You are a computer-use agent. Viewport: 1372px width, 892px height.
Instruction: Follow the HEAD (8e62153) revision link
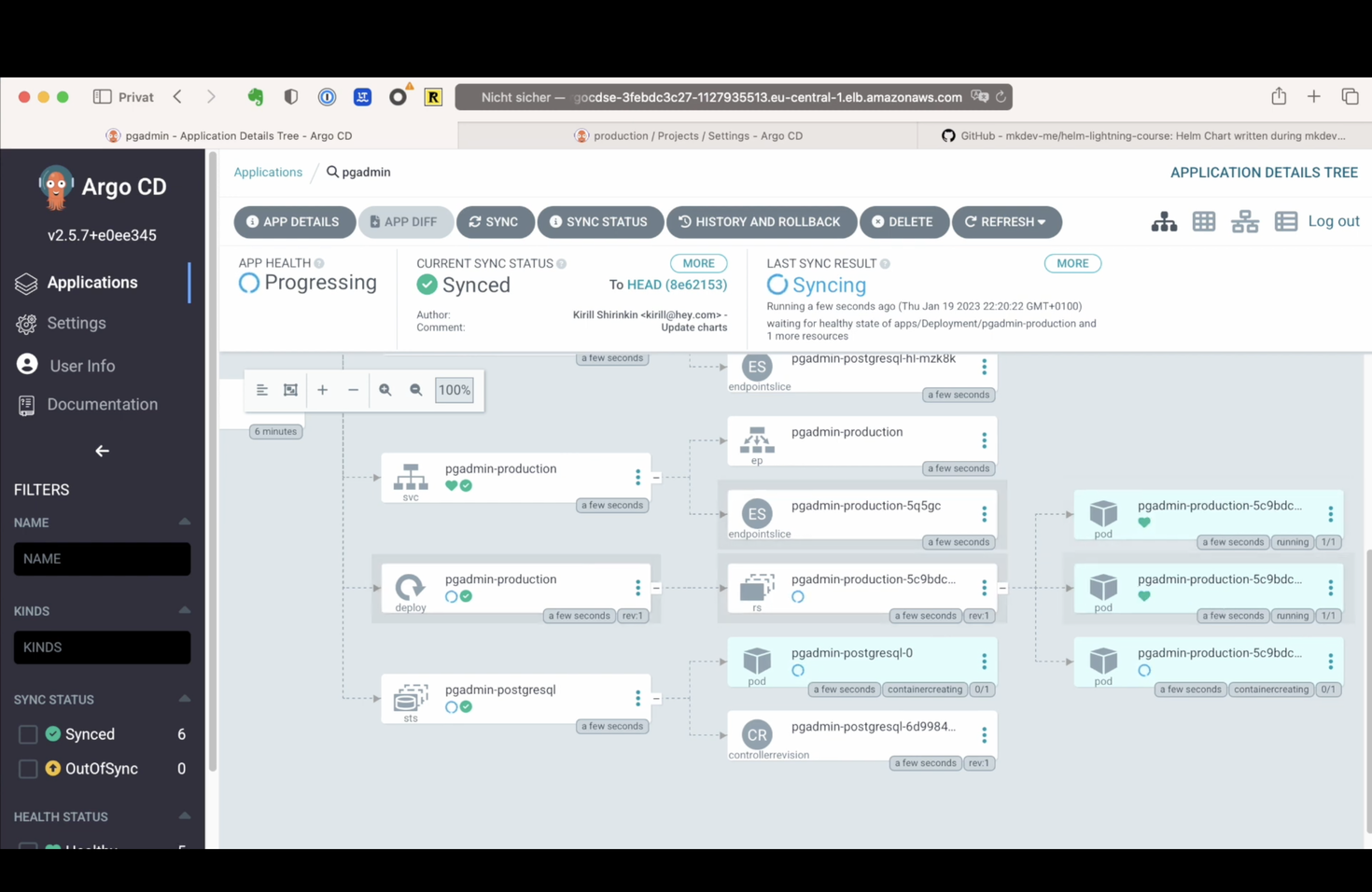coord(677,285)
